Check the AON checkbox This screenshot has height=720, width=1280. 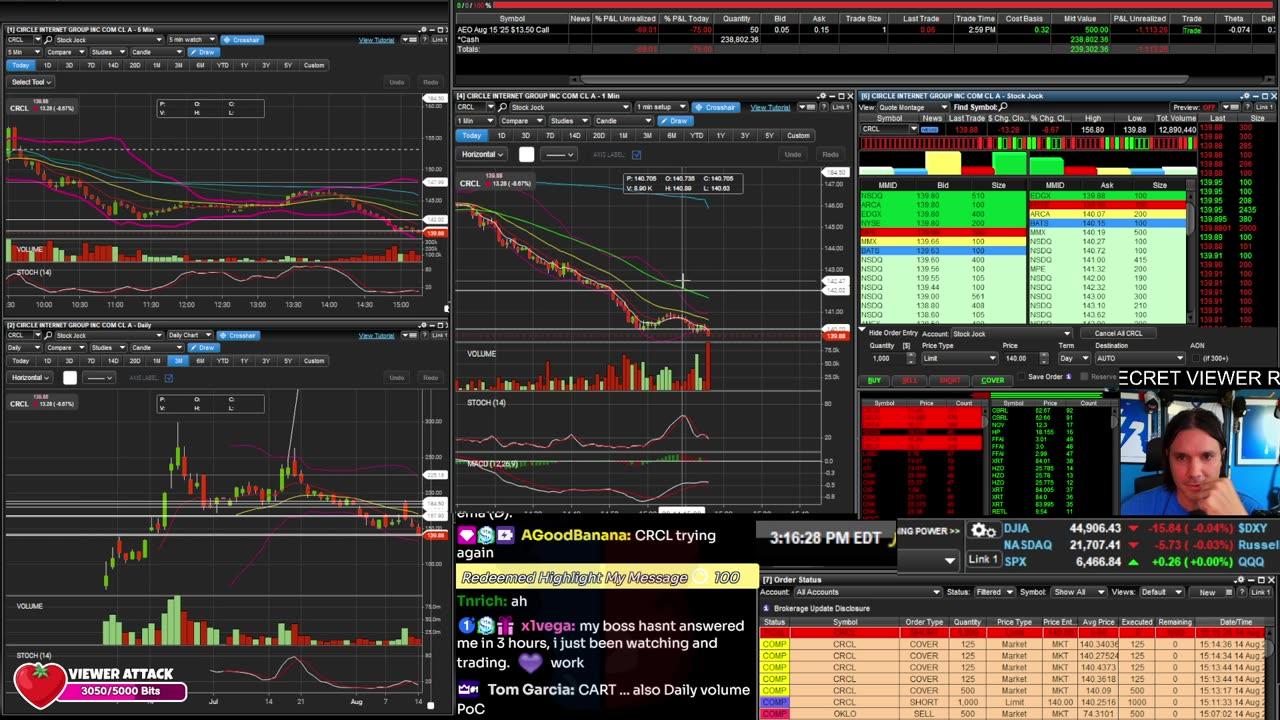[x=1196, y=358]
